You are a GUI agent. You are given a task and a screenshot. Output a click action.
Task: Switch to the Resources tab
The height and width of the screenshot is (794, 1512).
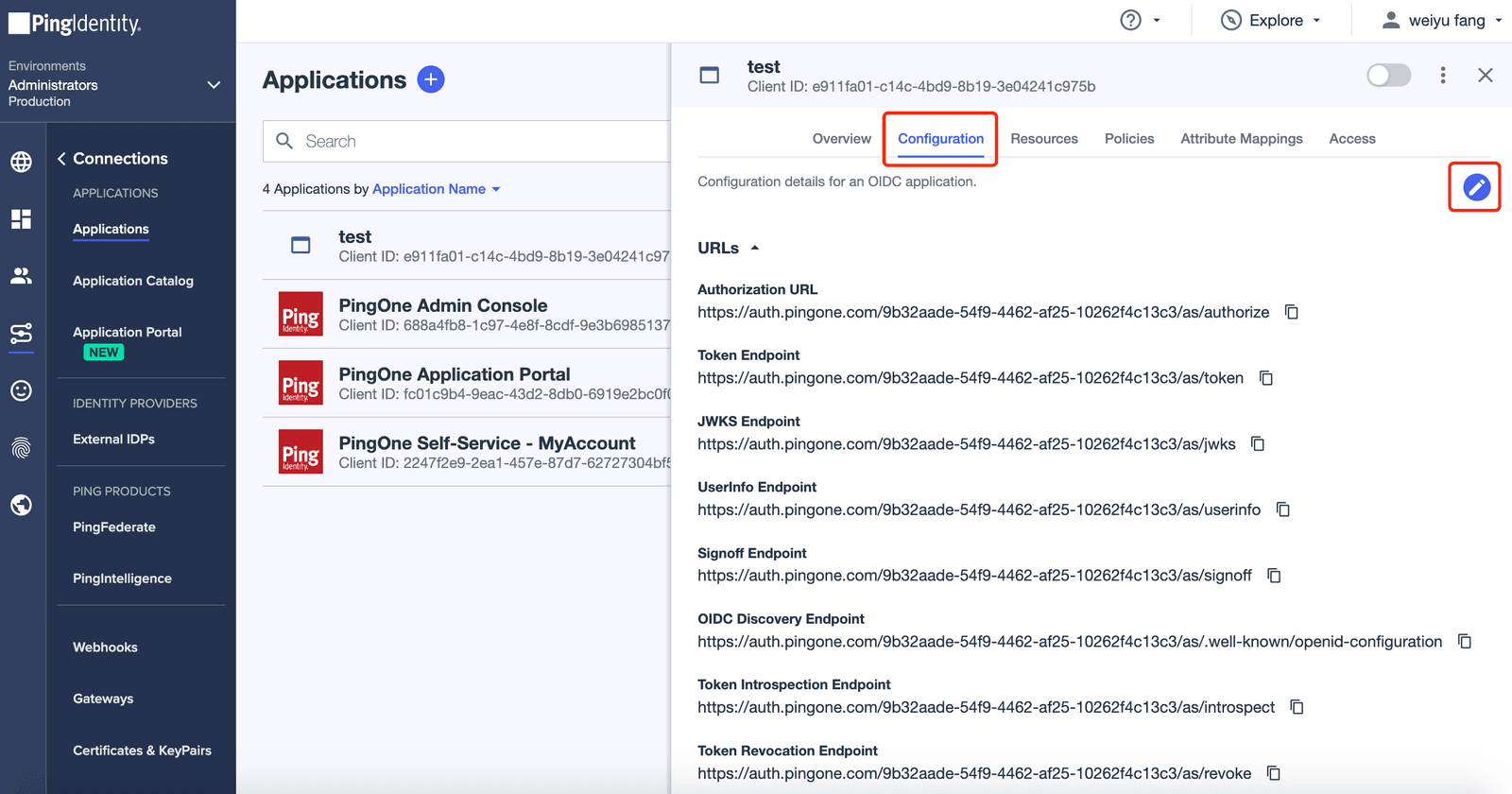coord(1044,139)
